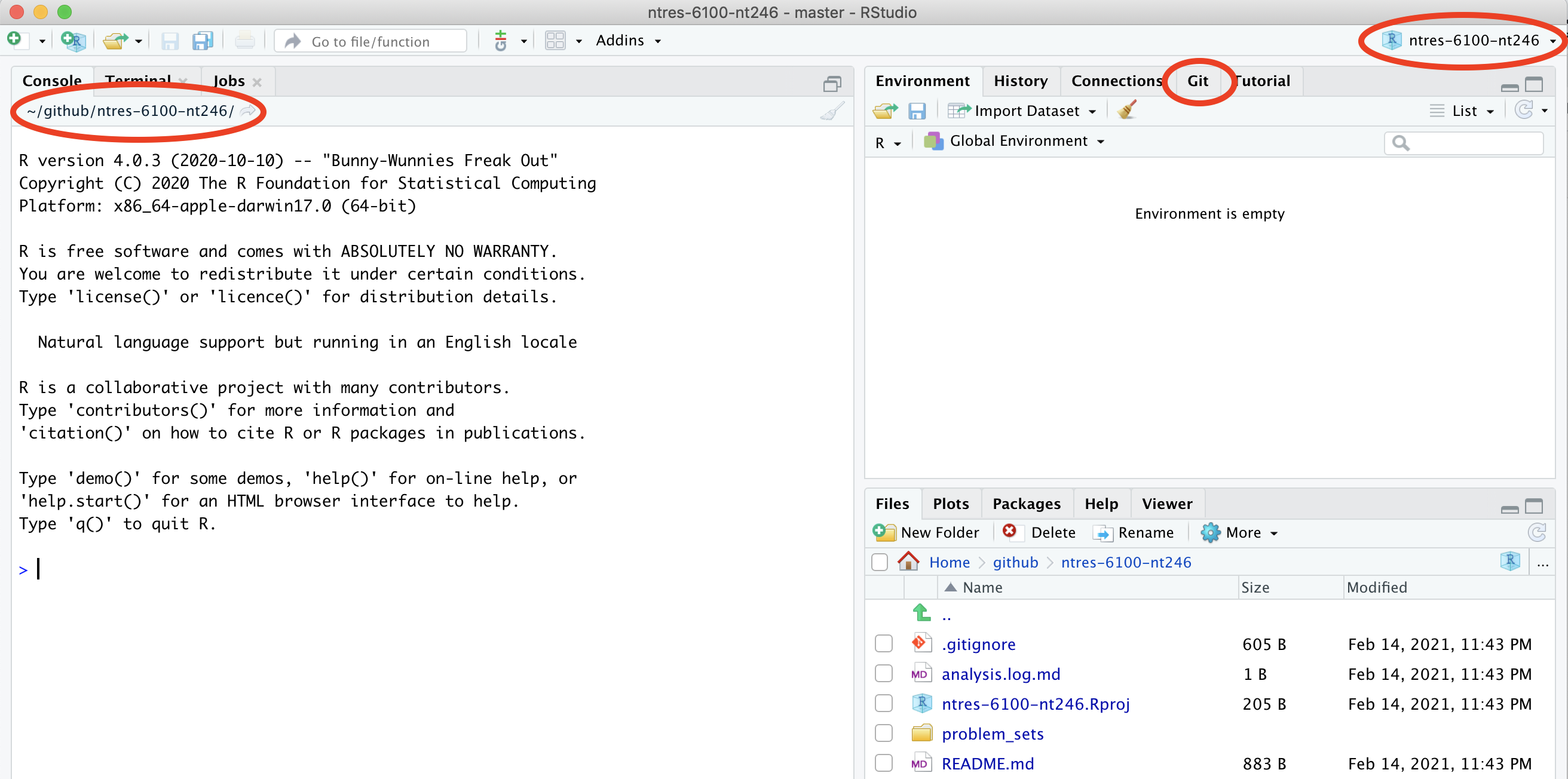Check the .gitignore file checkbox
Viewport: 1568px width, 779px height.
coord(883,643)
